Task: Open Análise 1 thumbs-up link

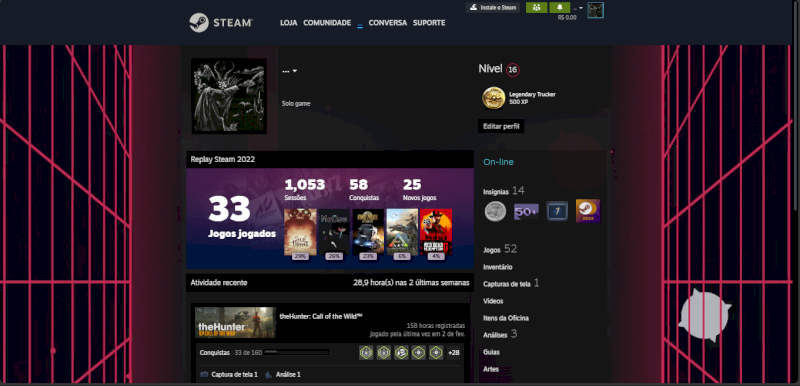Action: pos(283,374)
